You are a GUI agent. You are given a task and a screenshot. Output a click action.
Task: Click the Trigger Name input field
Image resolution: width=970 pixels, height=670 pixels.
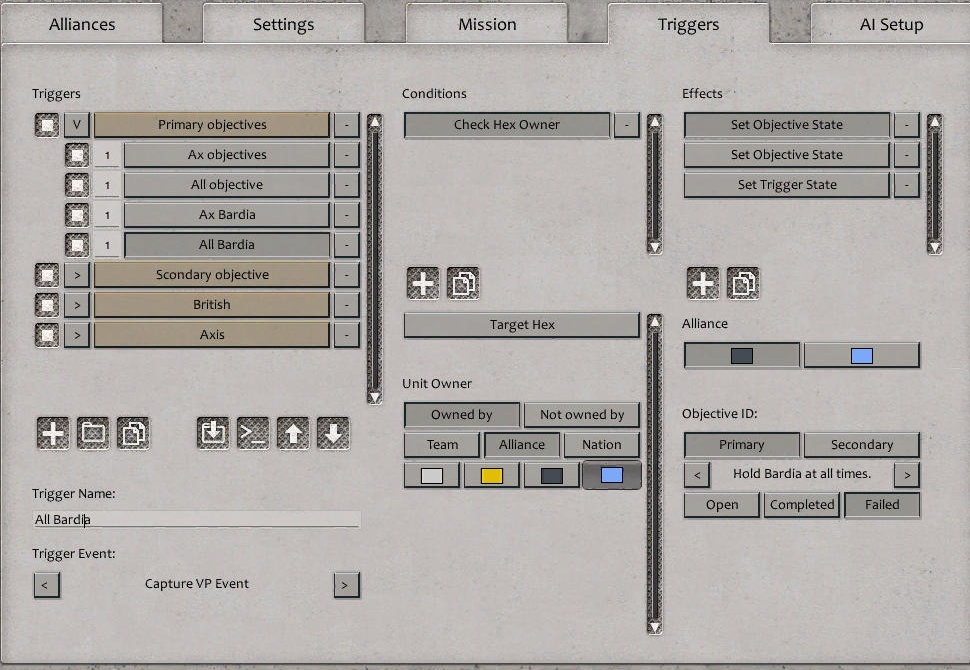[196, 519]
